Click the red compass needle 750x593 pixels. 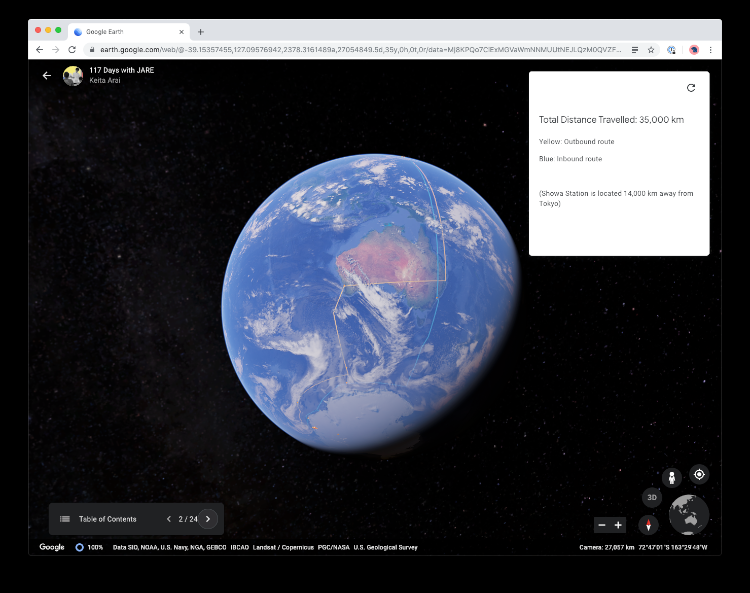[648, 525]
